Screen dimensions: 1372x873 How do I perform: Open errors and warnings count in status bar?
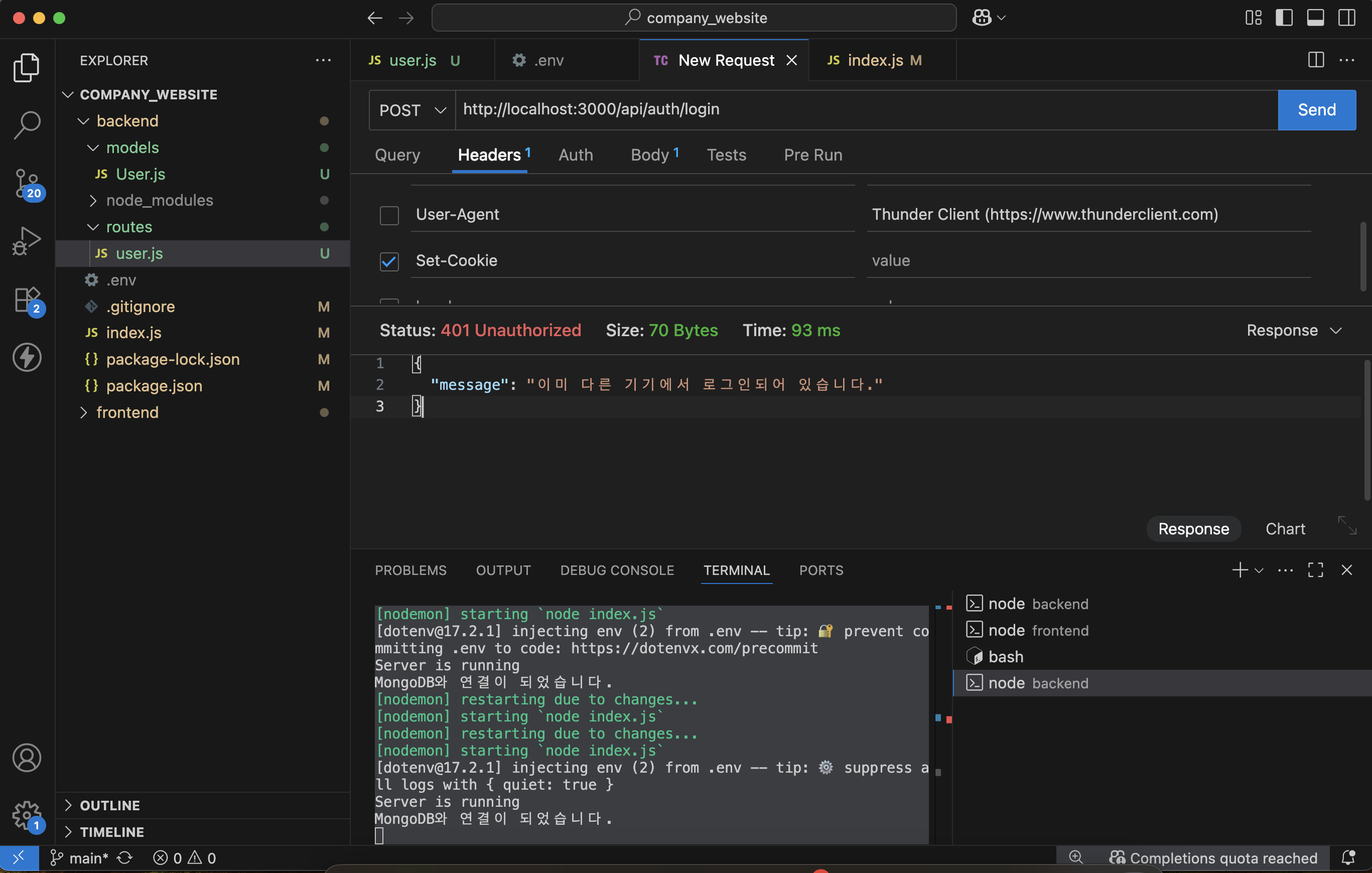pyautogui.click(x=185, y=857)
